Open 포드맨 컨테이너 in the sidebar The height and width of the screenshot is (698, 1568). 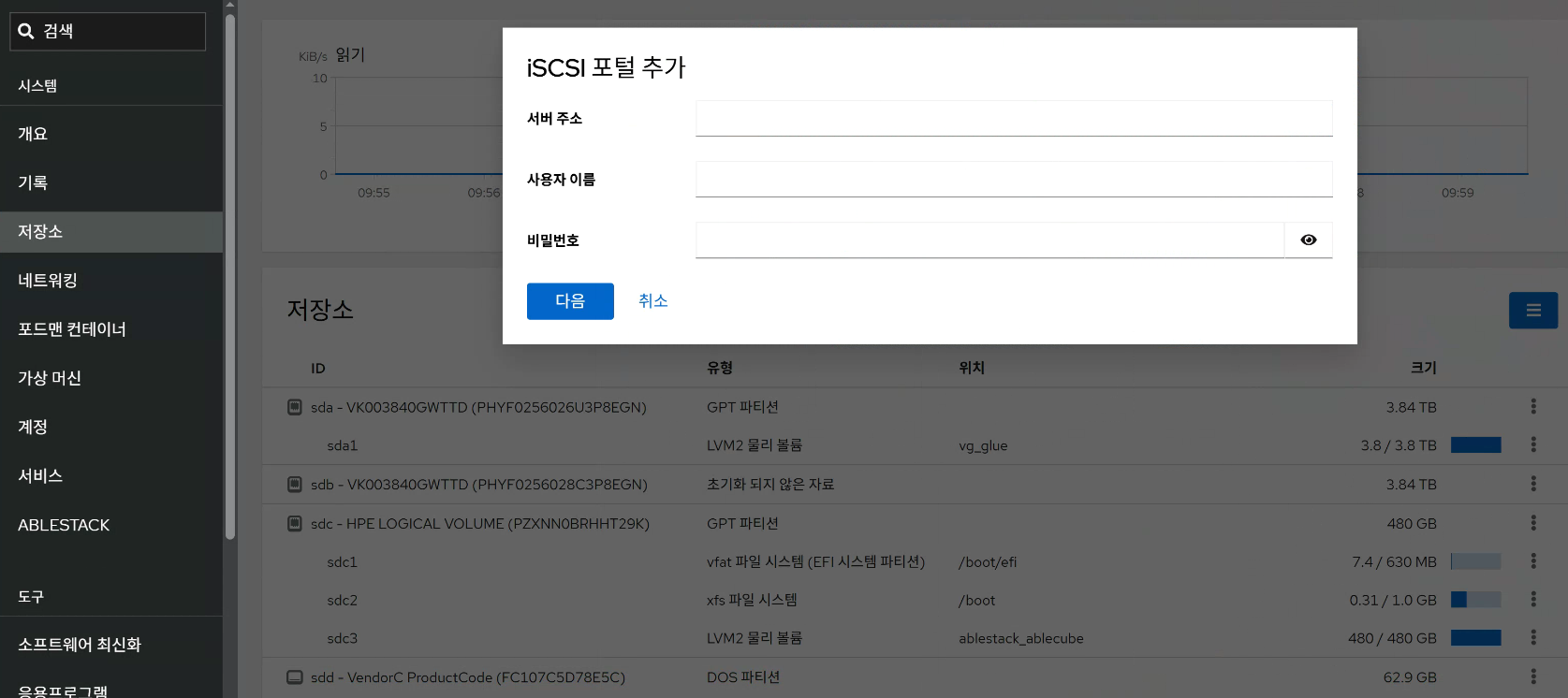click(111, 329)
